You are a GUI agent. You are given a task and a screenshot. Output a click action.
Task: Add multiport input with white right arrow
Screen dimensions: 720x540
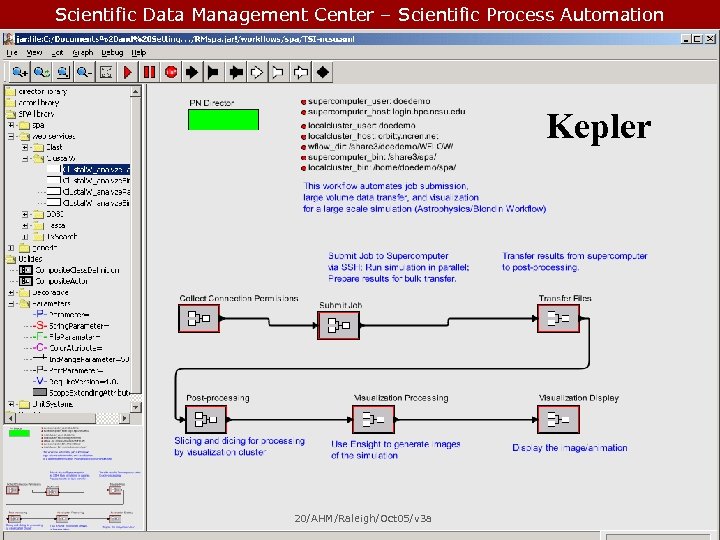pos(257,72)
